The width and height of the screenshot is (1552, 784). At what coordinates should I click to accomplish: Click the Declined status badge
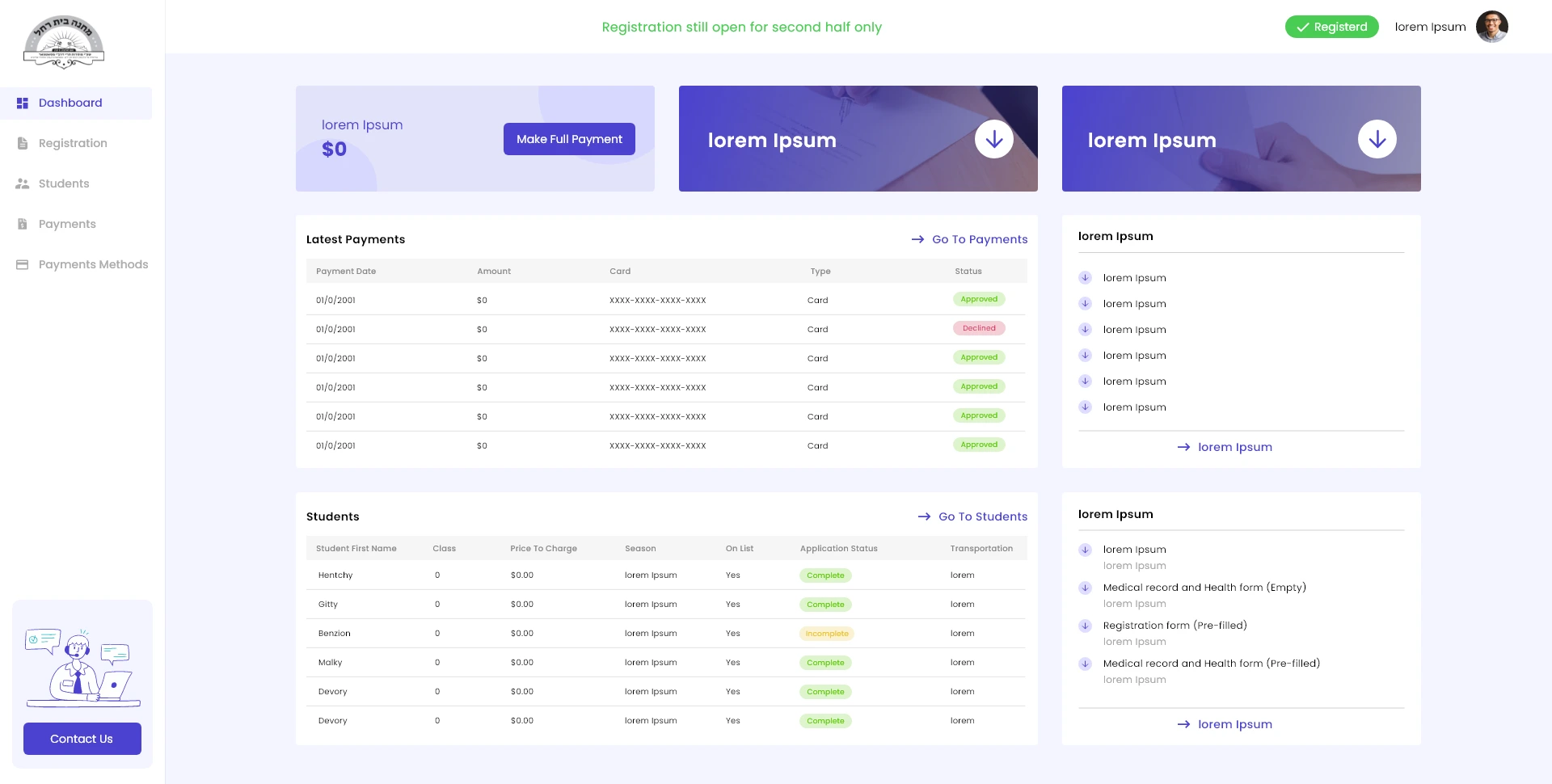click(979, 328)
